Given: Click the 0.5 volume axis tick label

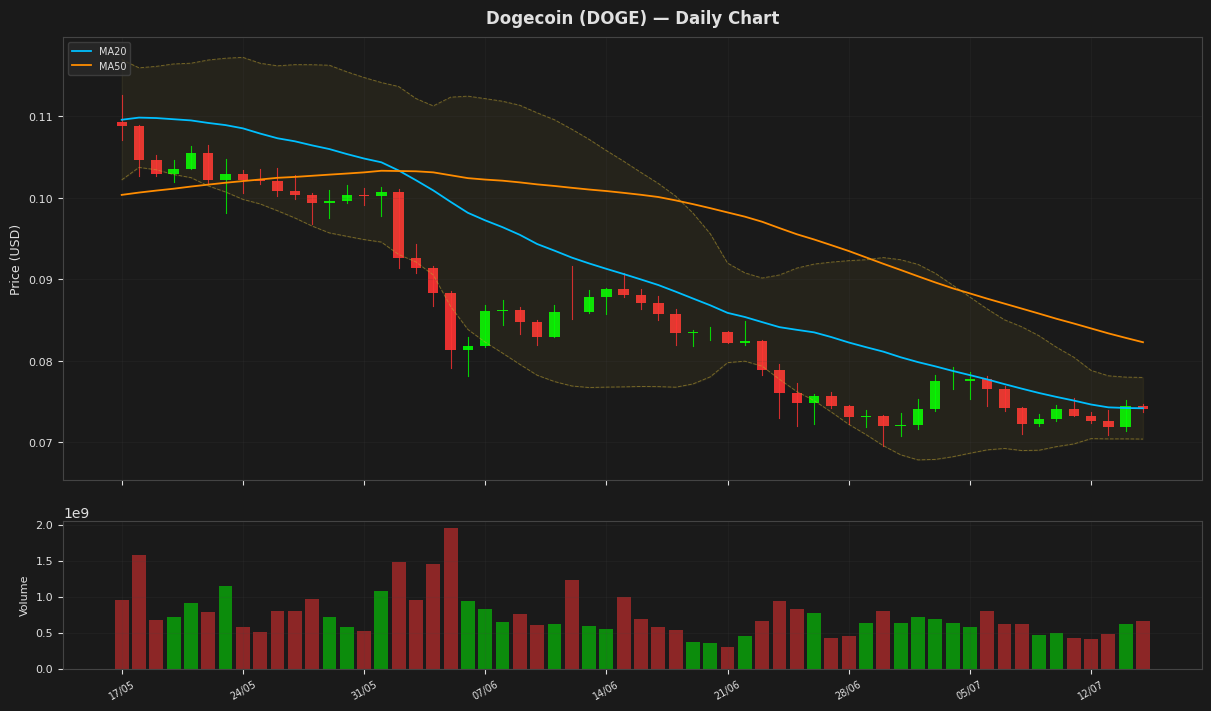Looking at the screenshot, I should click(x=45, y=634).
